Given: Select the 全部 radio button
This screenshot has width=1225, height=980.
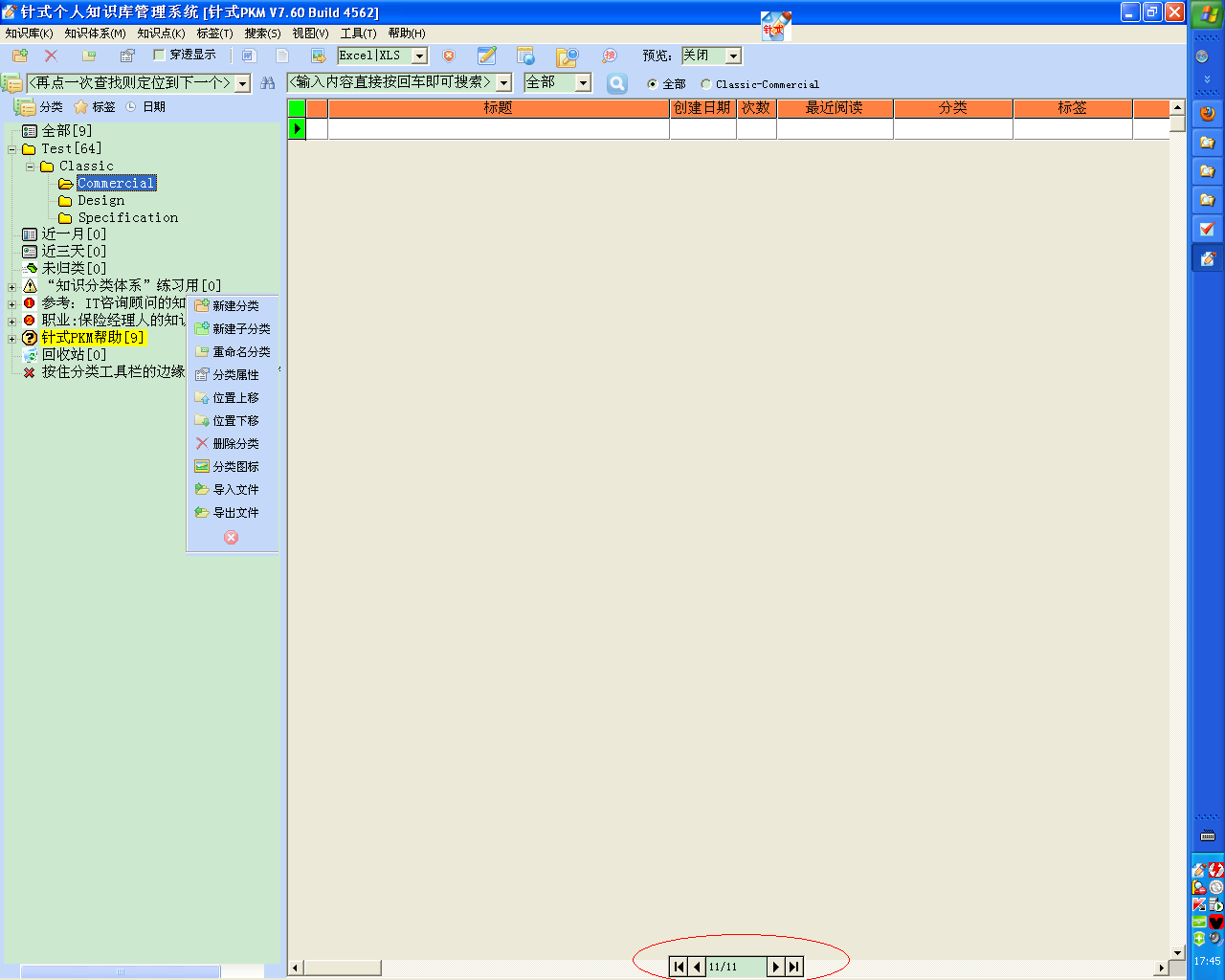Looking at the screenshot, I should [653, 84].
